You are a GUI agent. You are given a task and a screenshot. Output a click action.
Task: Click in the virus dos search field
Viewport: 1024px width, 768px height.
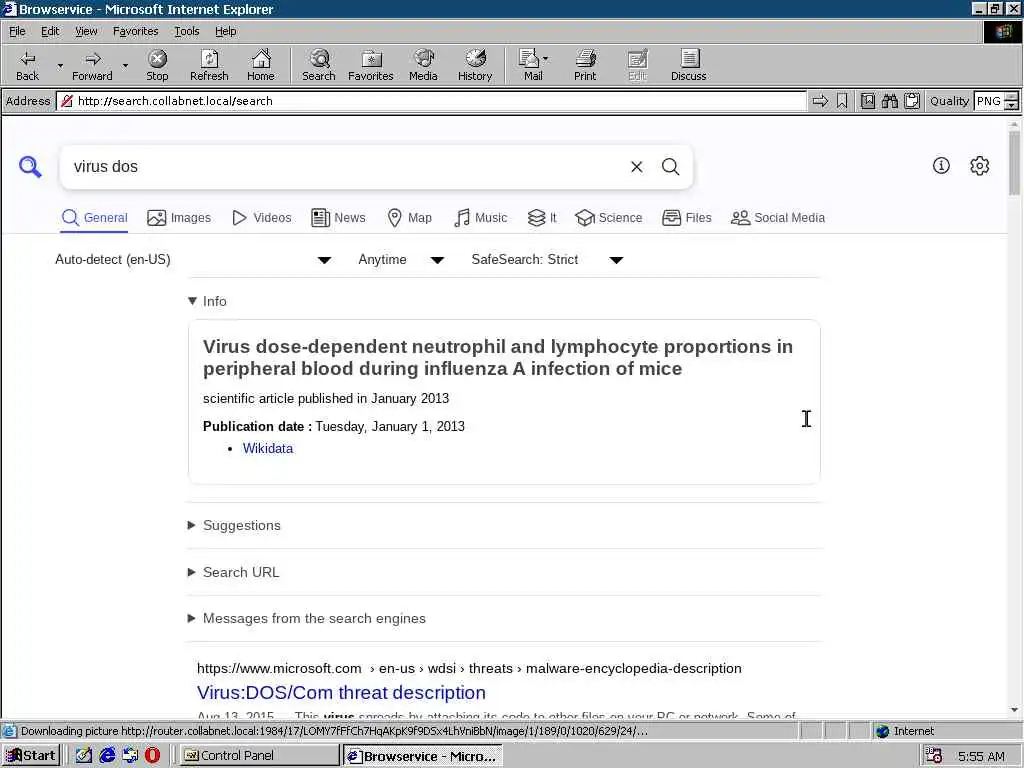coord(346,167)
